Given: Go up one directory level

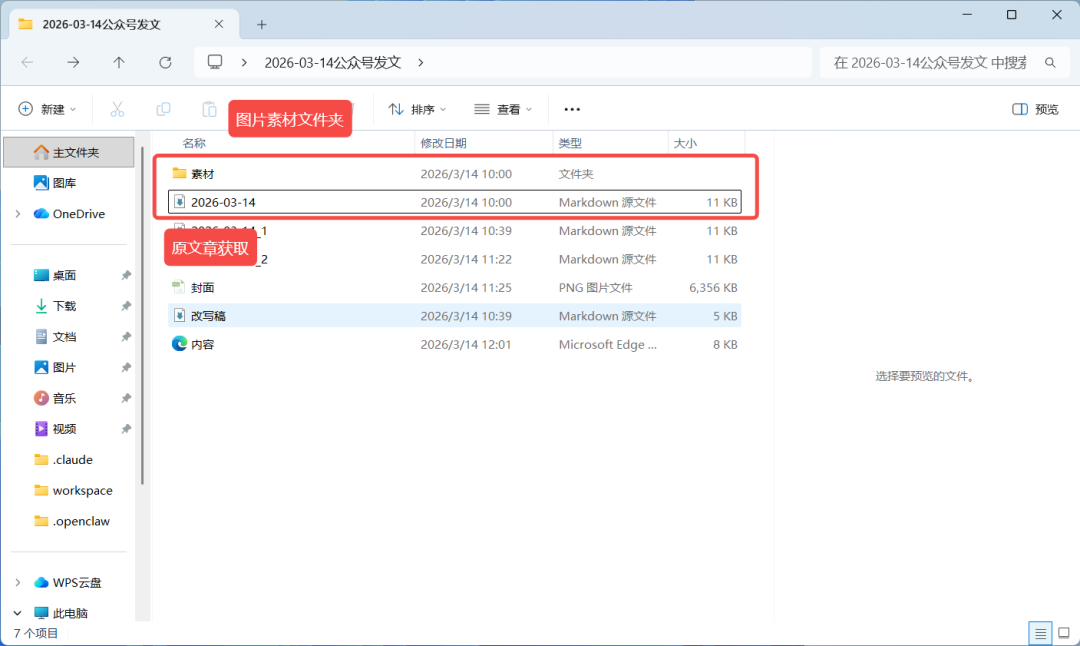Looking at the screenshot, I should pyautogui.click(x=119, y=63).
